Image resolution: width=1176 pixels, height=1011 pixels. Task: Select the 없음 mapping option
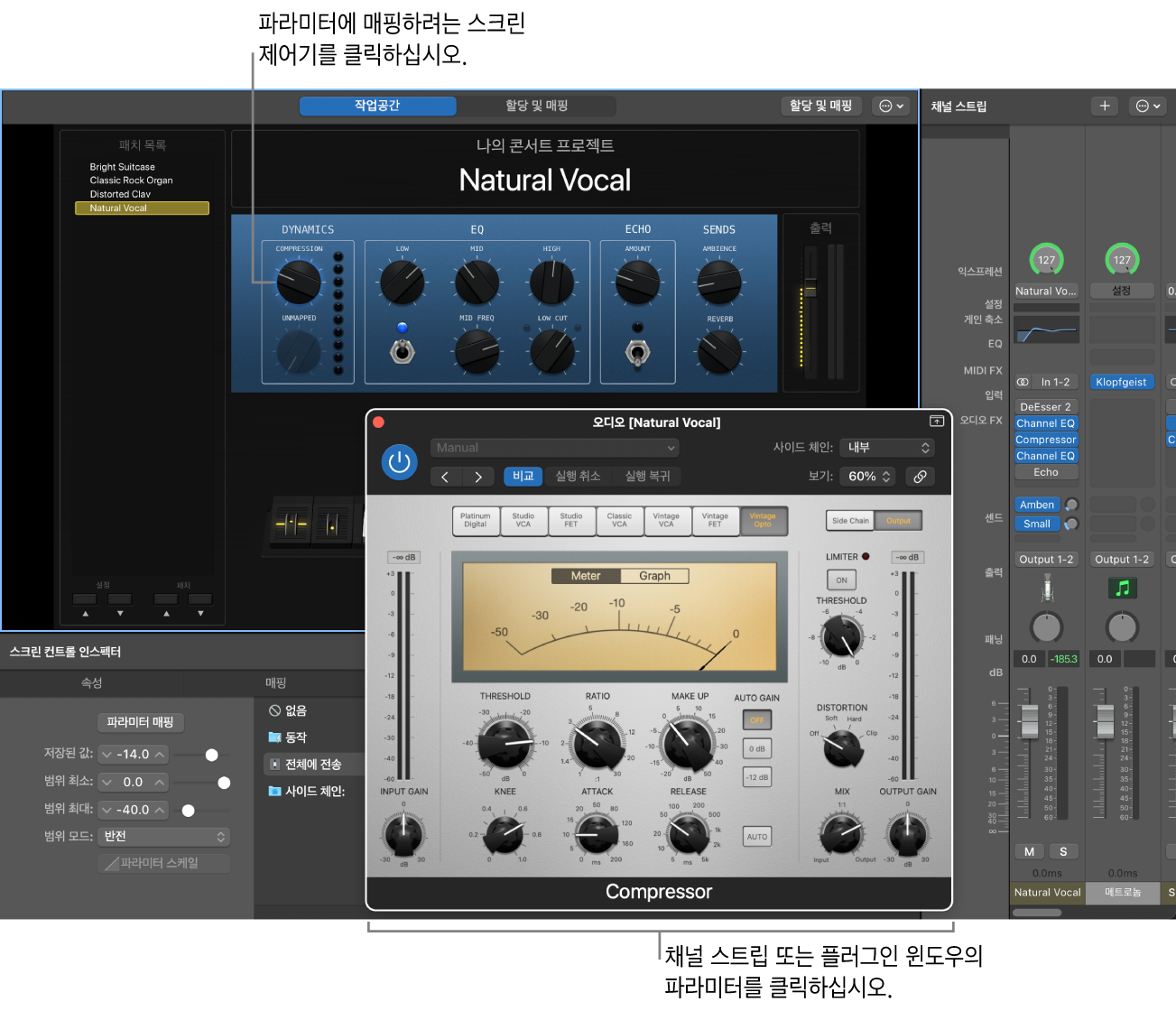coord(288,710)
